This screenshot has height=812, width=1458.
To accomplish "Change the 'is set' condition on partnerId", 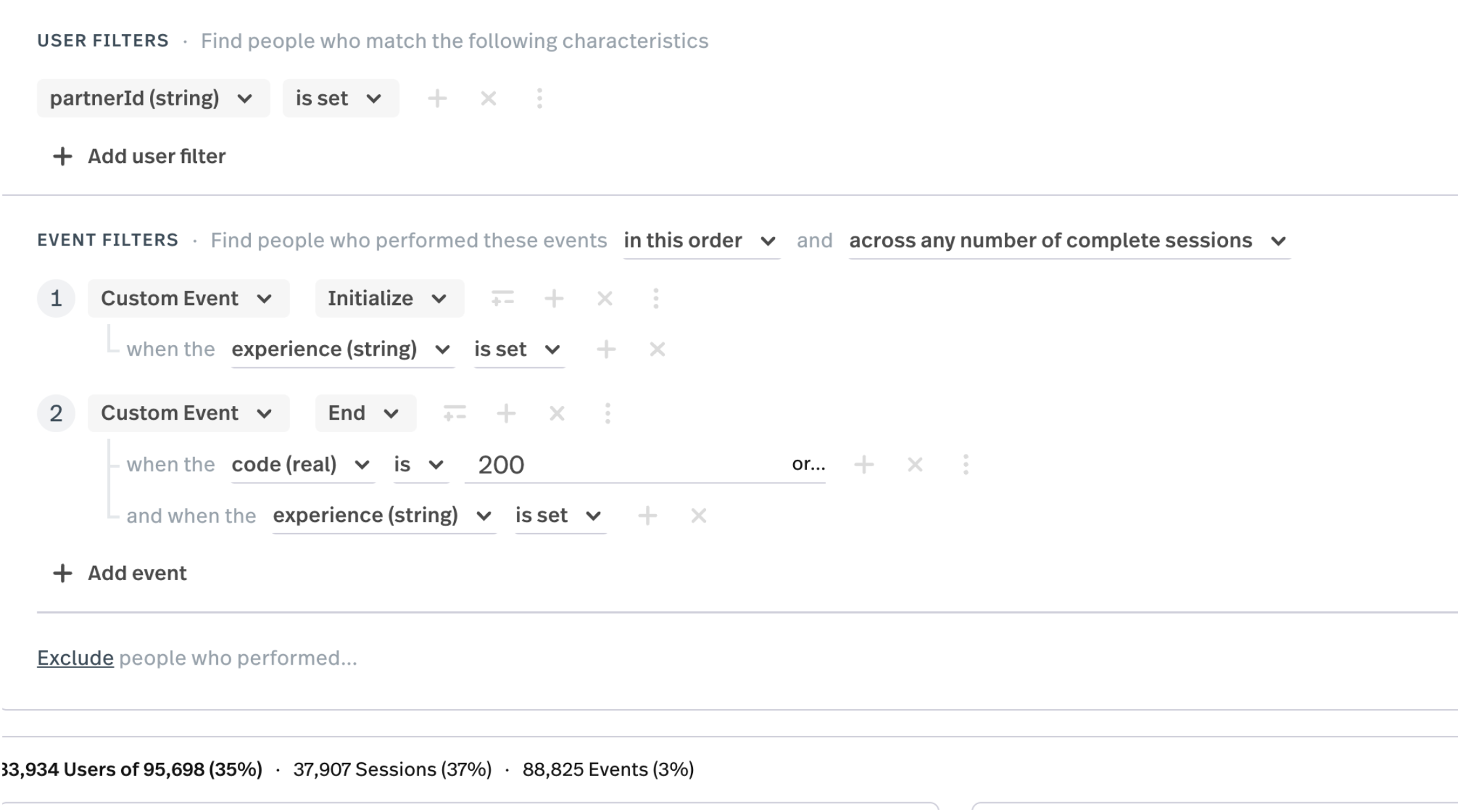I will tap(339, 98).
